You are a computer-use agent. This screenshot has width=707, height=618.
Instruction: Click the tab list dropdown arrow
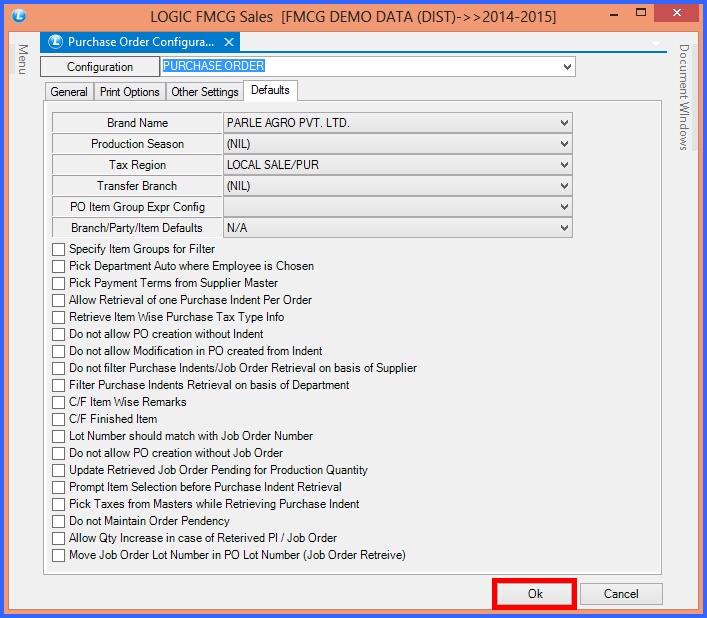pos(656,44)
